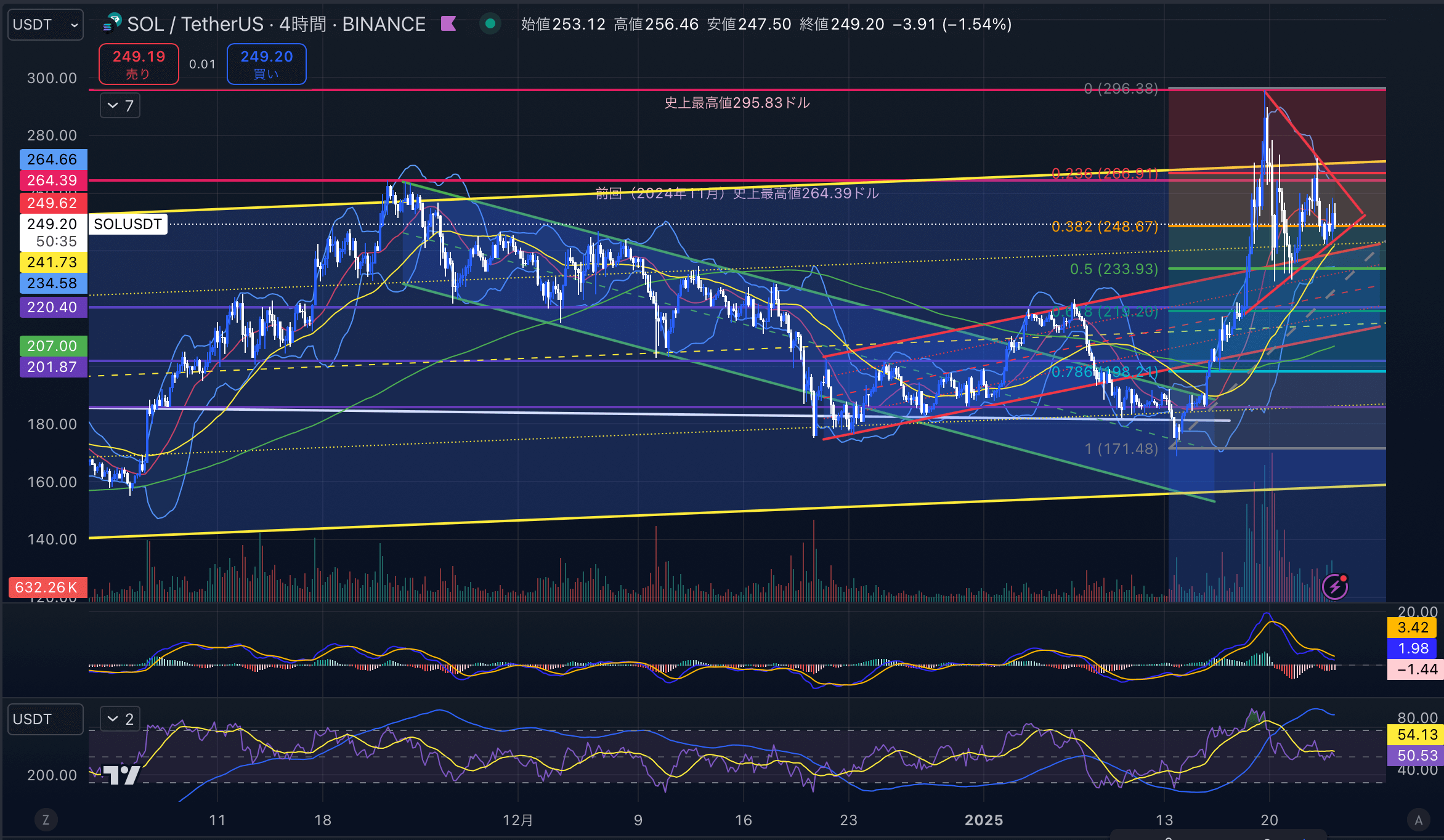Toggle the A auto-scale button
The width and height of the screenshot is (1444, 840).
(1419, 820)
